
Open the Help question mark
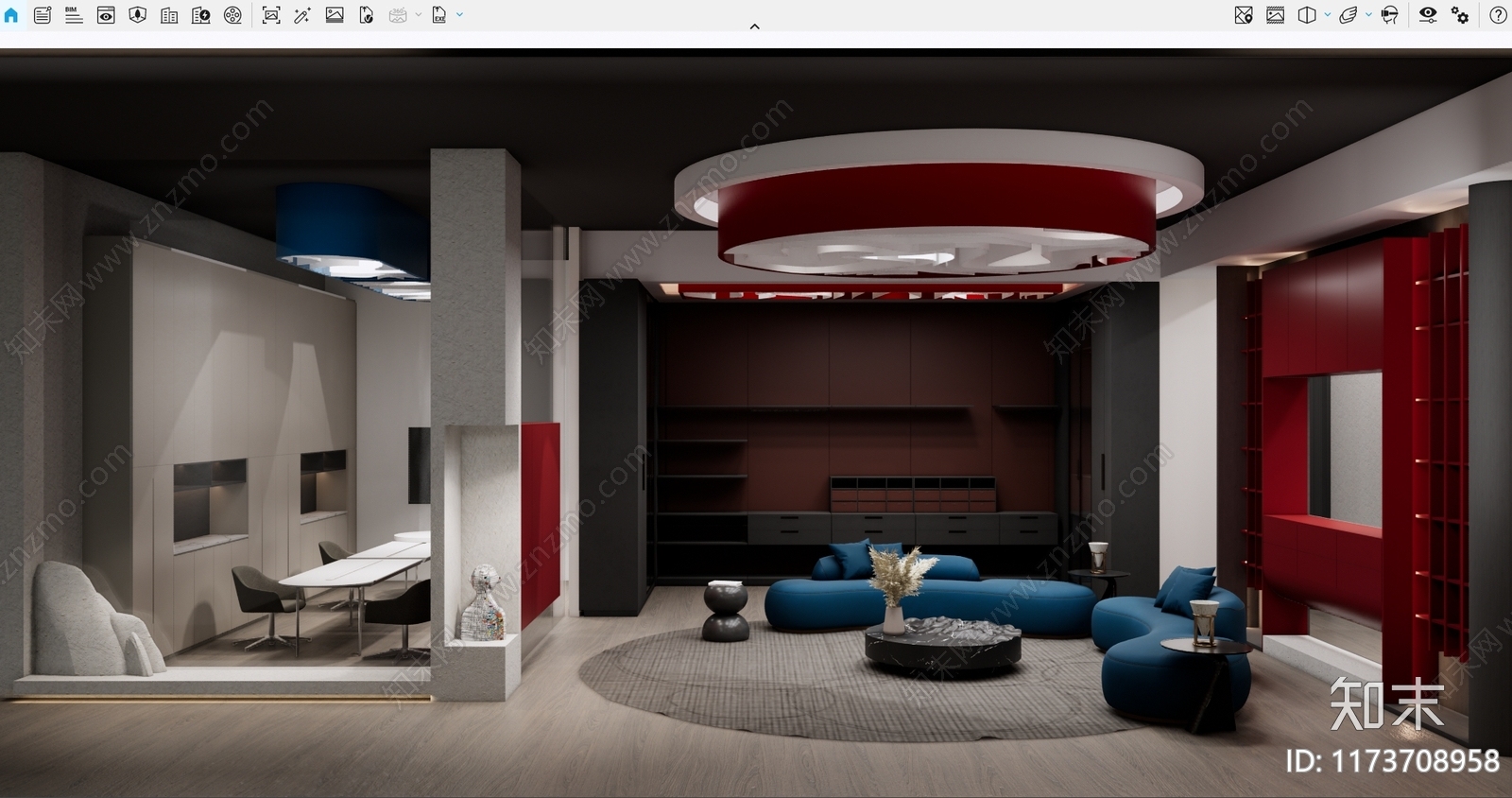1499,15
